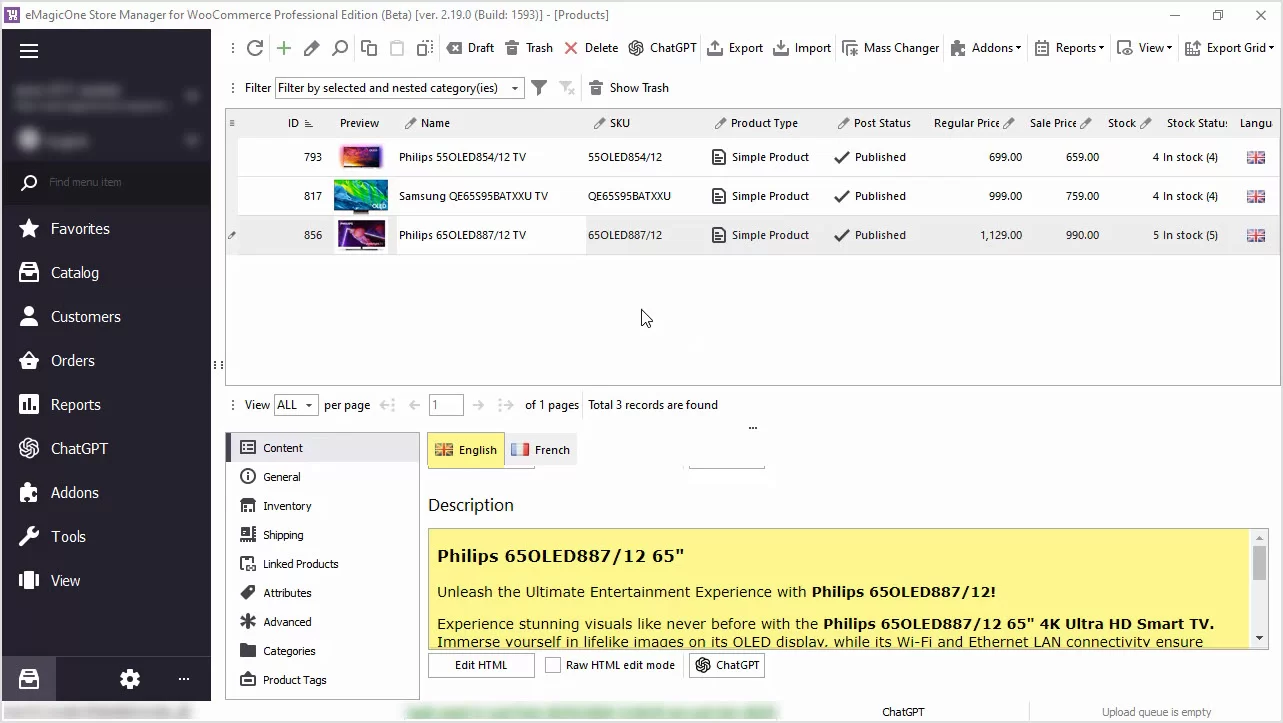Image resolution: width=1283 pixels, height=723 pixels.
Task: Select the Samsung QE65S95BATXXU TV thumbnail
Action: [x=360, y=196]
